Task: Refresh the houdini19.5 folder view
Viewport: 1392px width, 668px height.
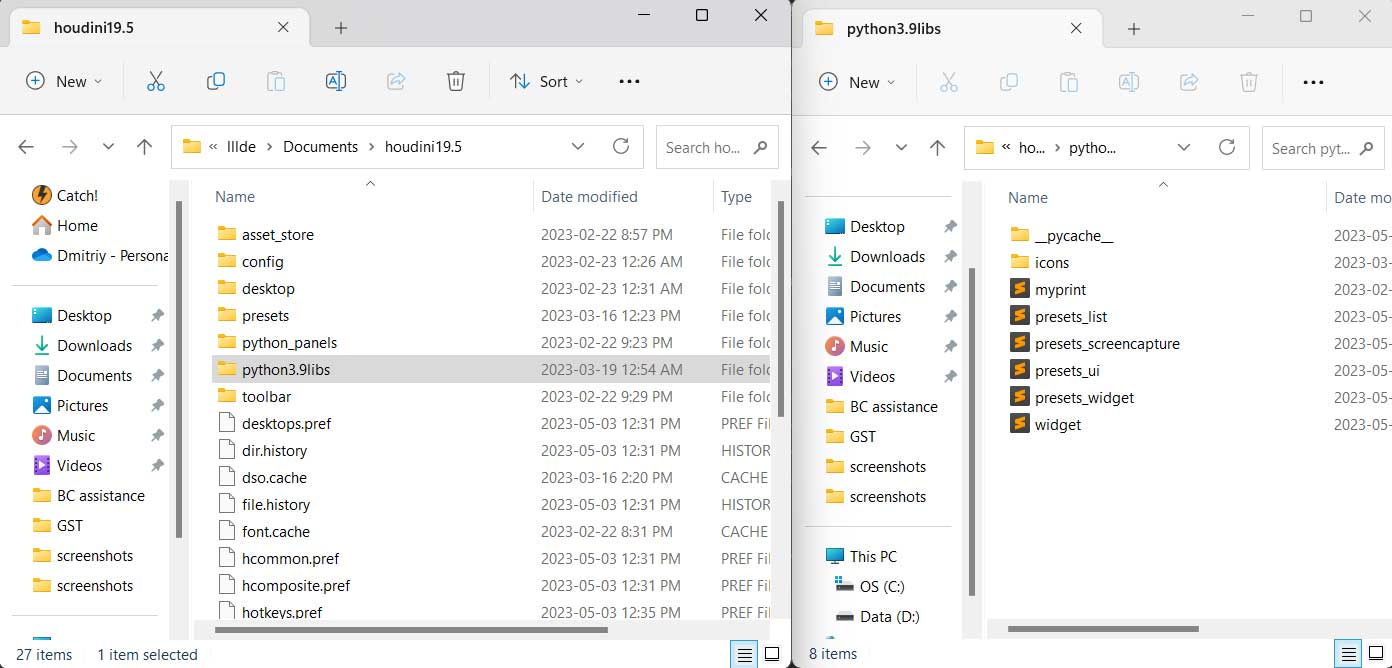Action: point(621,146)
